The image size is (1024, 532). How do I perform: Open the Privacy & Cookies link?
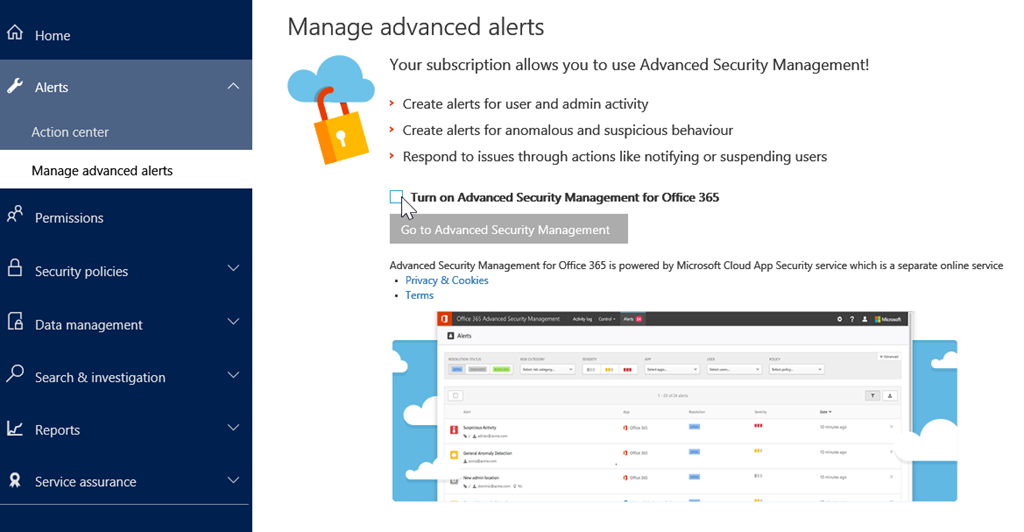pos(446,280)
